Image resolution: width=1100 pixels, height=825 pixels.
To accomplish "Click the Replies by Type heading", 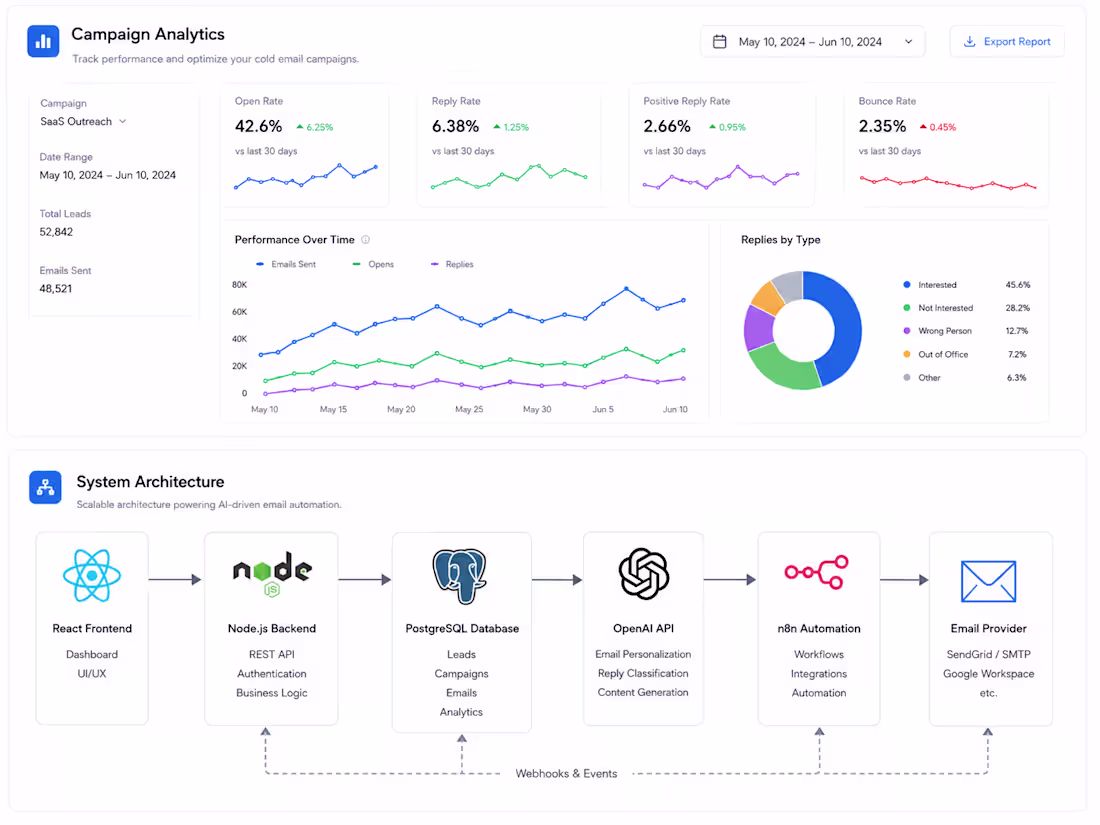I will click(x=780, y=240).
